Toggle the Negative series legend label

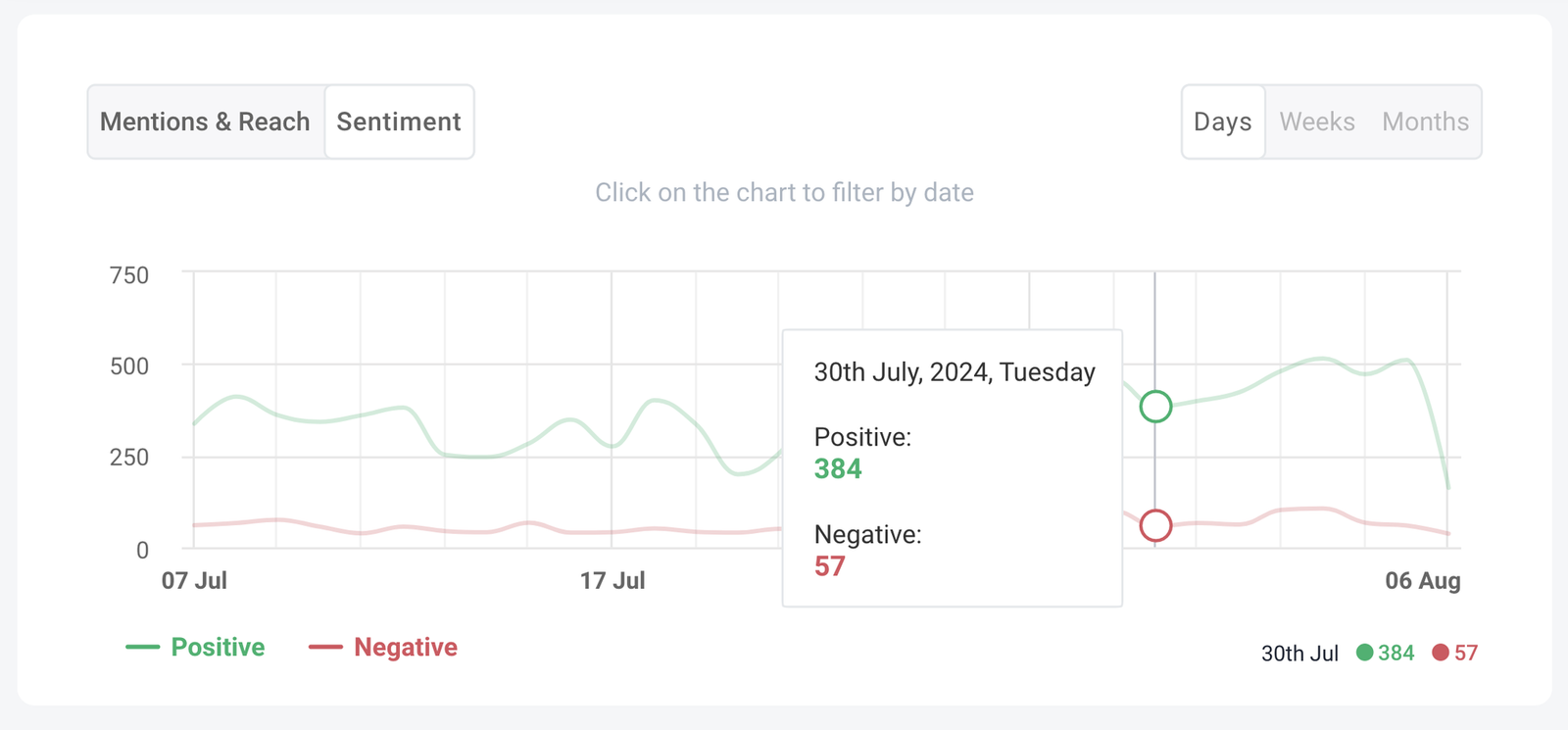406,648
